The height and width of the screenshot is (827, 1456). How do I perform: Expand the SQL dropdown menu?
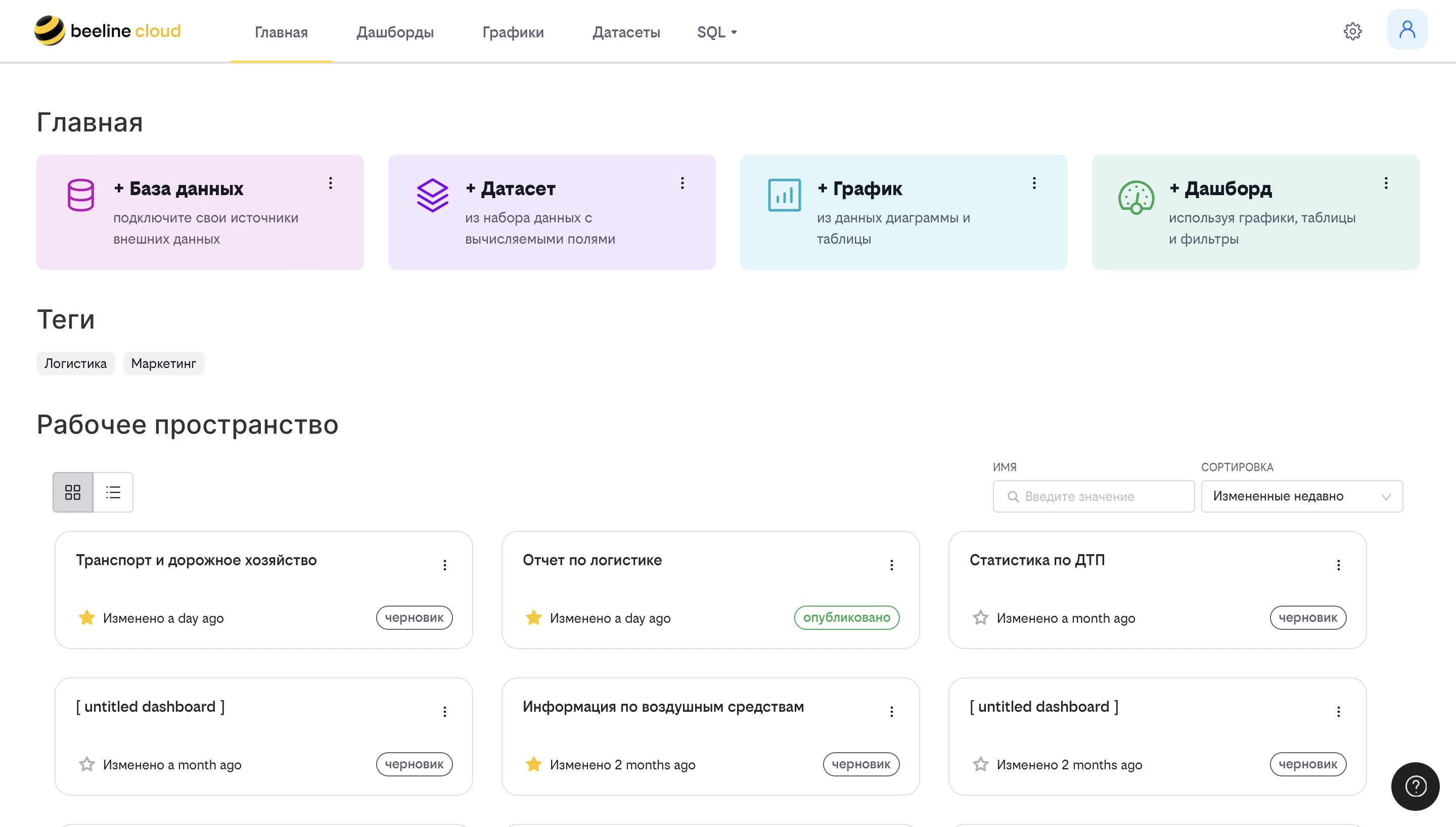click(x=717, y=32)
